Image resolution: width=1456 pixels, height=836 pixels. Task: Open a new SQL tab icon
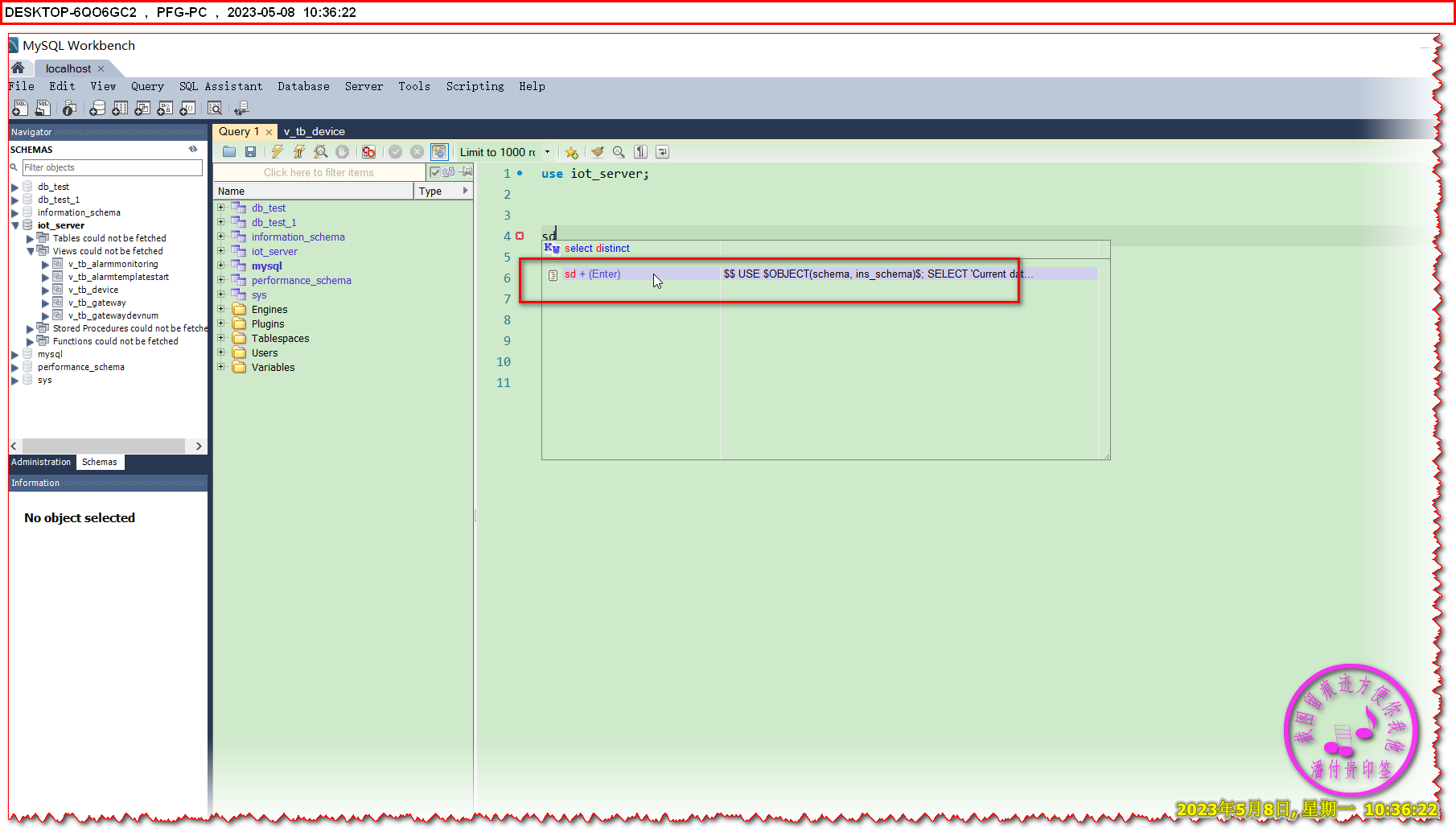point(20,108)
